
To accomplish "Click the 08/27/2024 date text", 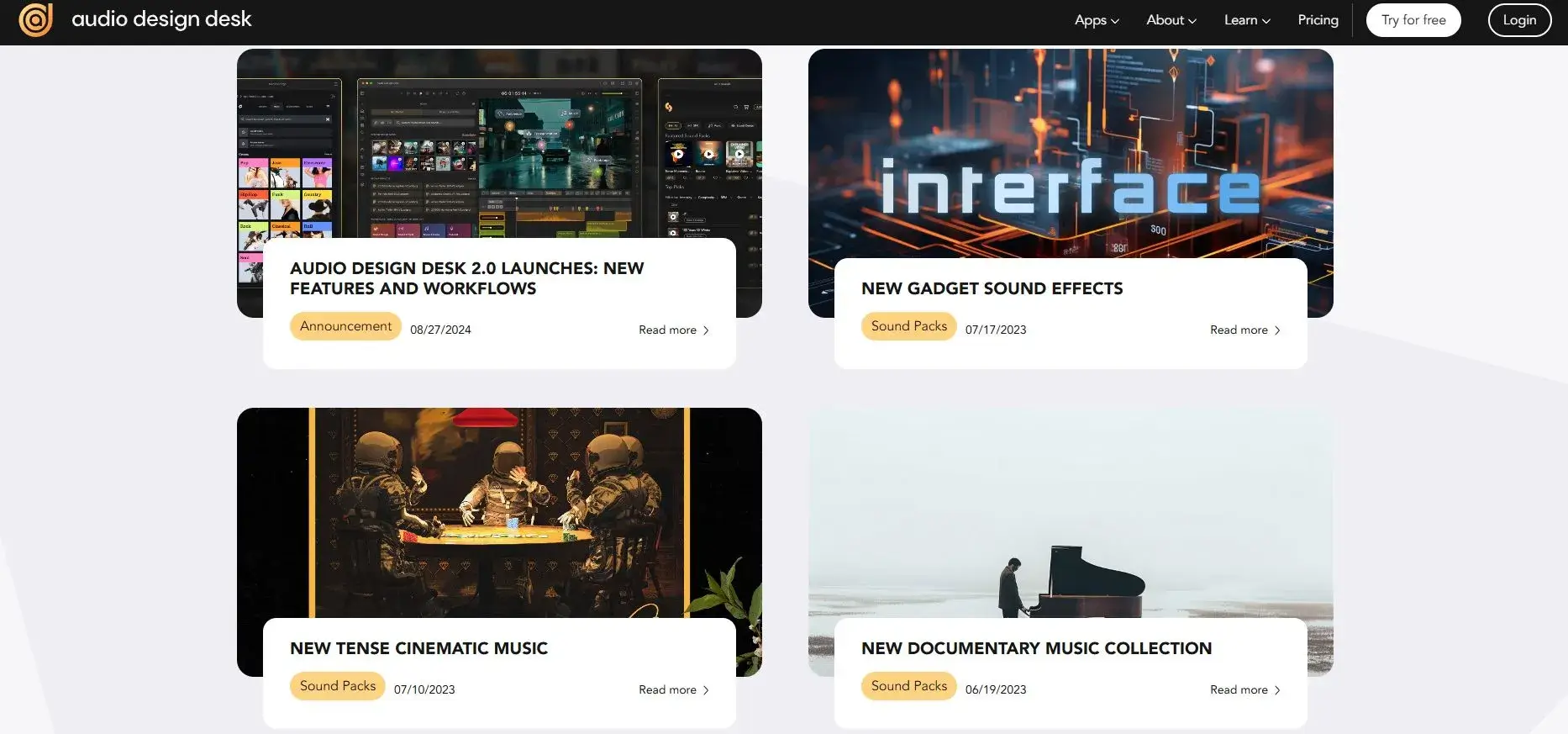I will tap(440, 330).
